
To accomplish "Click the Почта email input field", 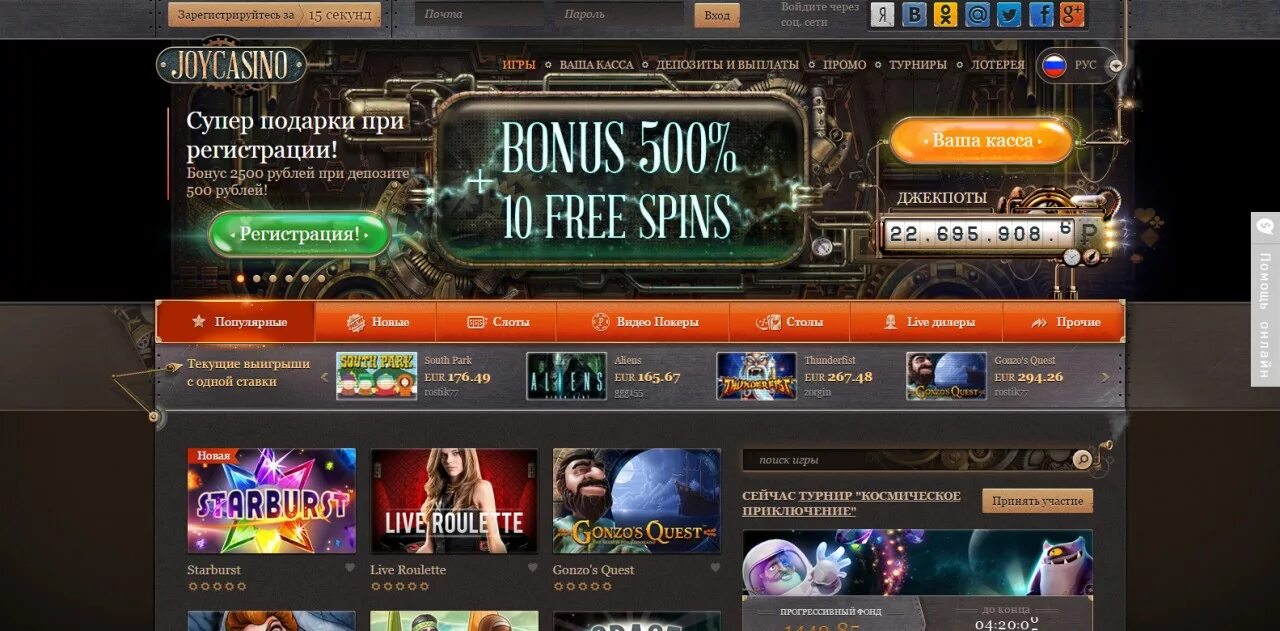I will [479, 14].
